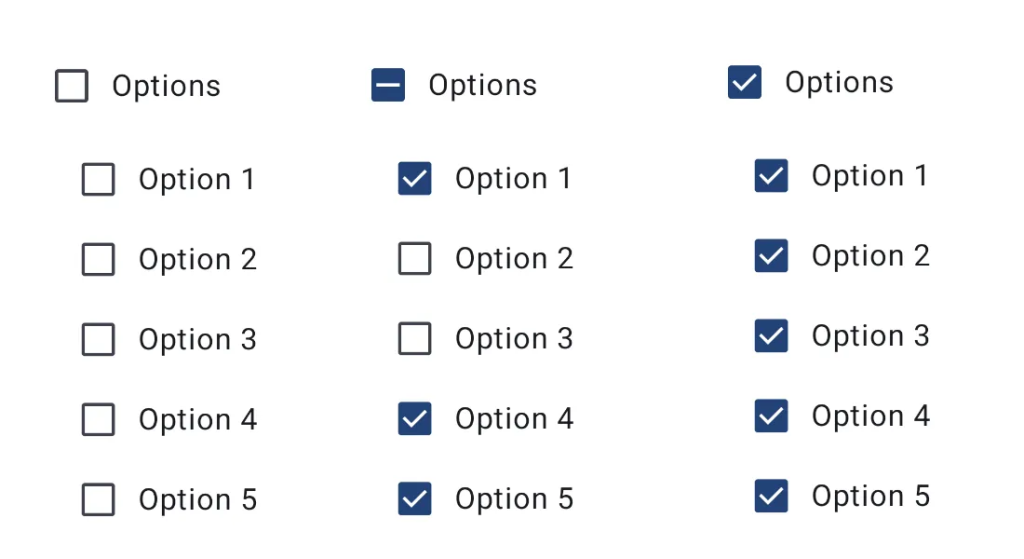Uncheck Option 4 in the partially selected group

pos(415,419)
